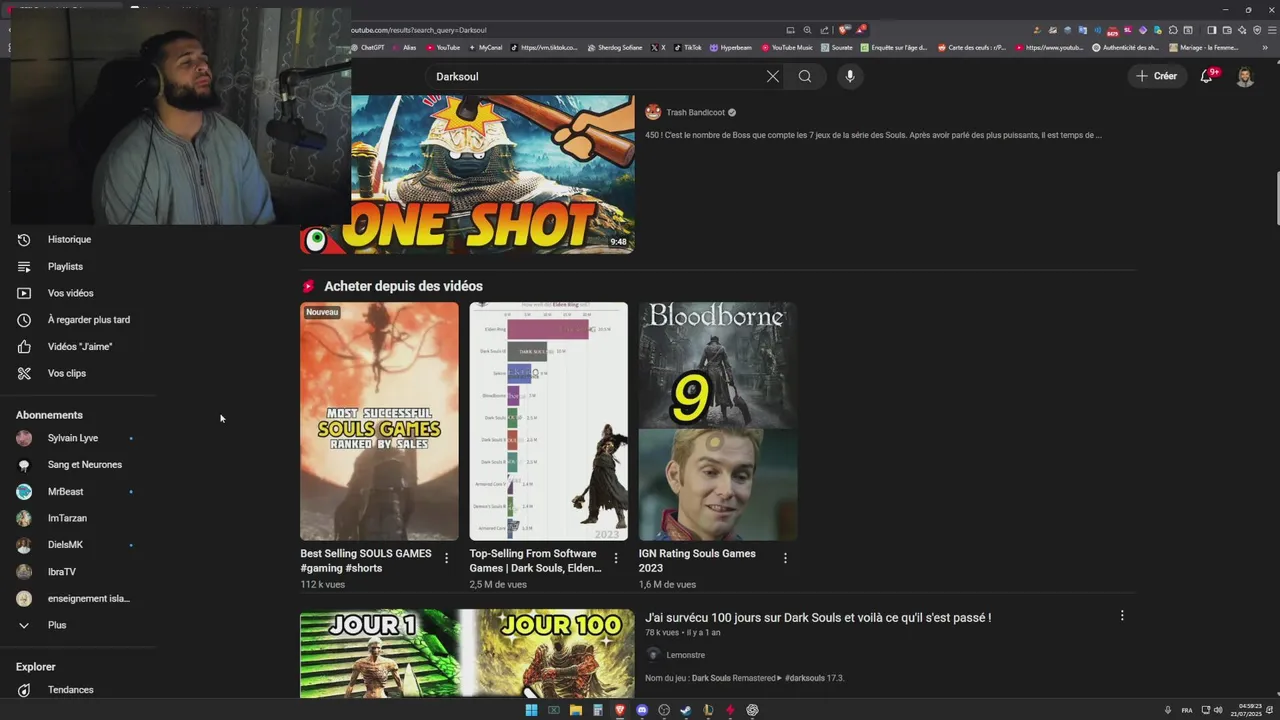Click the magnifier search button
The image size is (1280, 720).
click(x=805, y=76)
